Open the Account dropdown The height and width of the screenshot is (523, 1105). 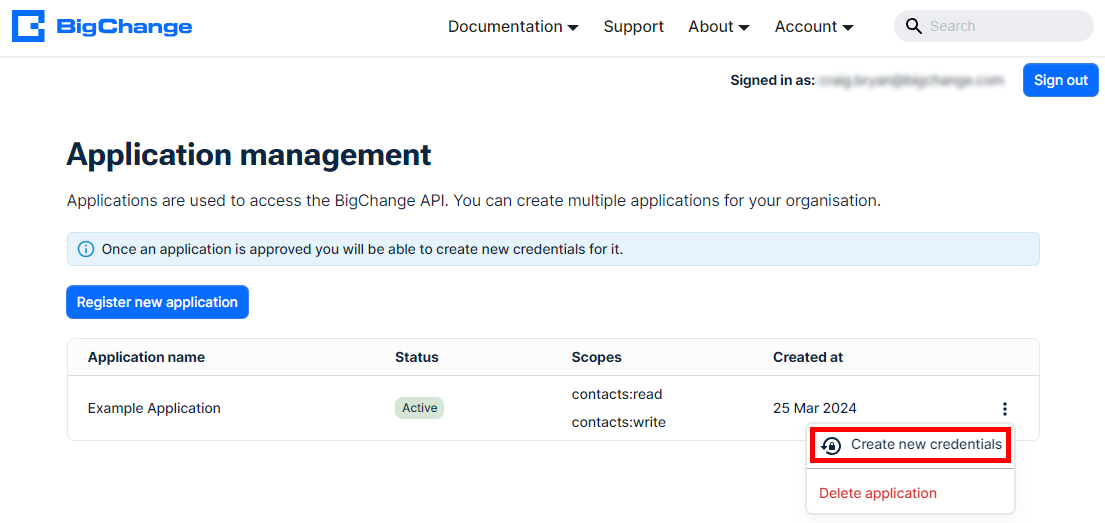pyautogui.click(x=814, y=27)
